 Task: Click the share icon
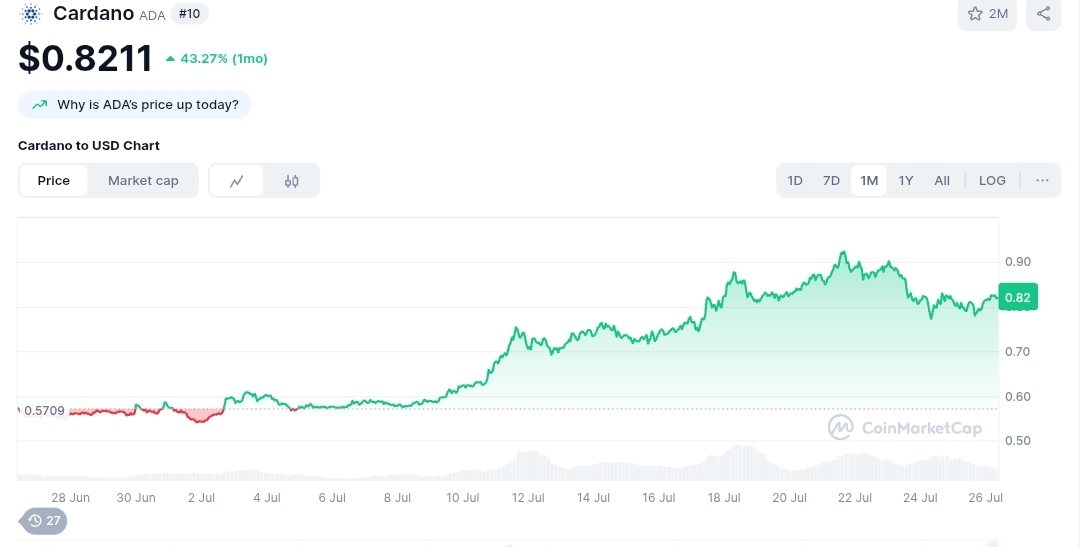(x=1043, y=14)
